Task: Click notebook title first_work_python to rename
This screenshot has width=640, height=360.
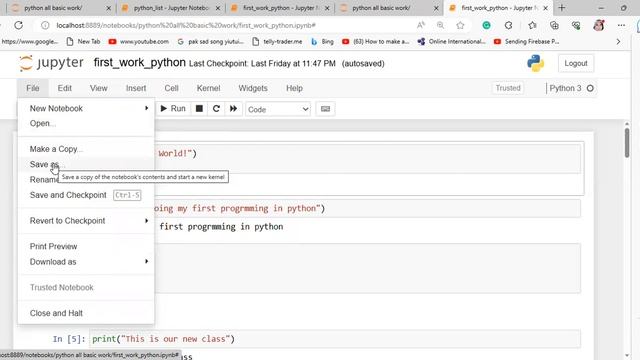Action: click(140, 63)
